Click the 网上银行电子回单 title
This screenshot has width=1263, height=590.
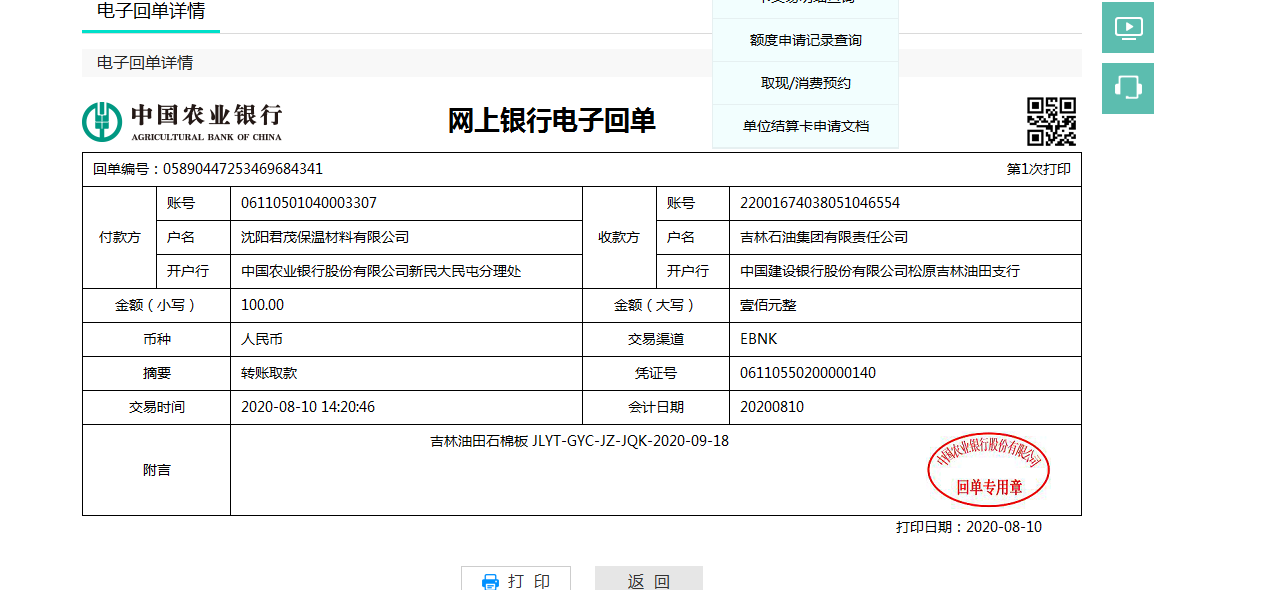pos(551,121)
